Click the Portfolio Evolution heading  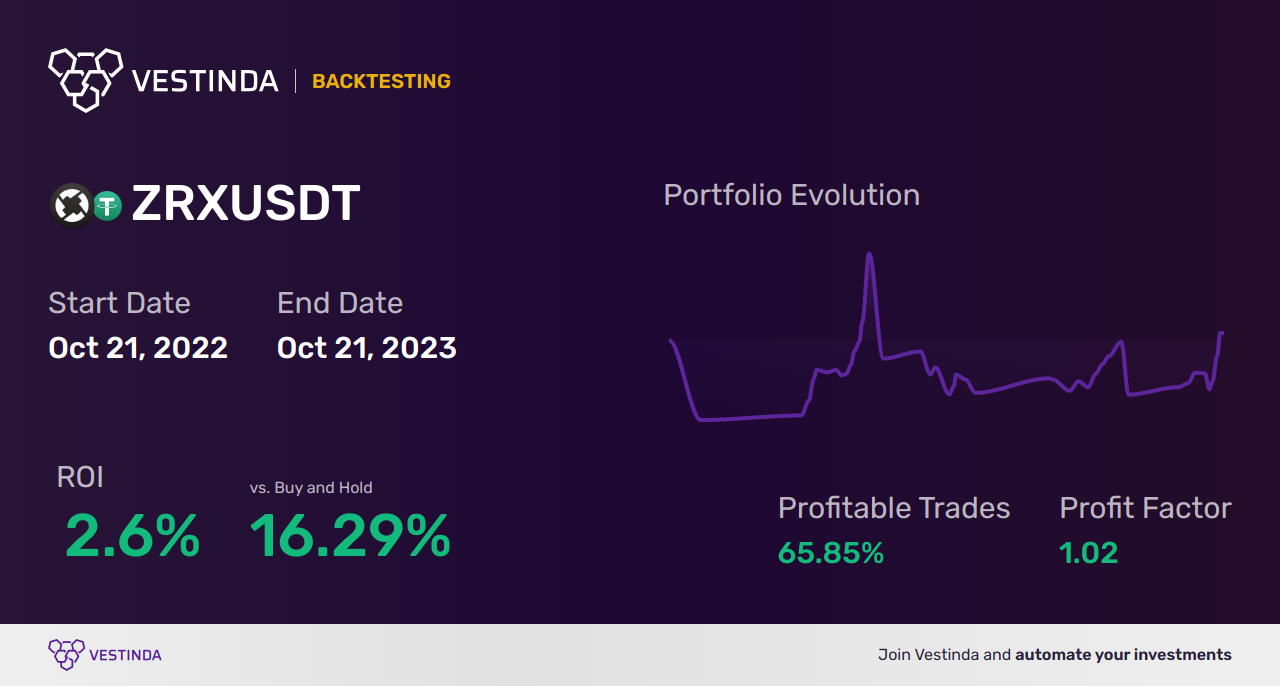pyautogui.click(x=792, y=195)
